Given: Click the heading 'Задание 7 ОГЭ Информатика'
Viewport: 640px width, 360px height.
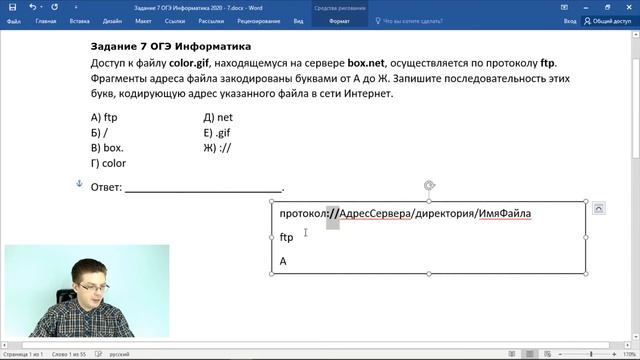Looking at the screenshot, I should [x=171, y=47].
